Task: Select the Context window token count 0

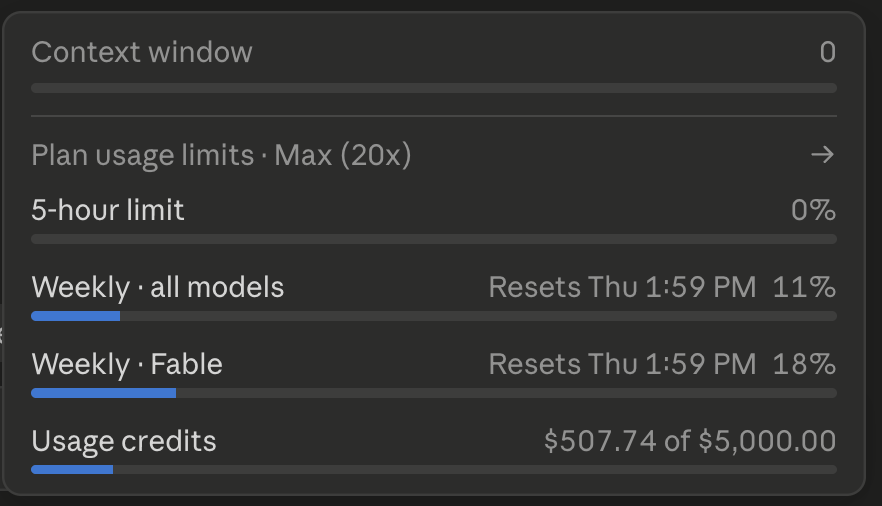Action: tap(827, 52)
